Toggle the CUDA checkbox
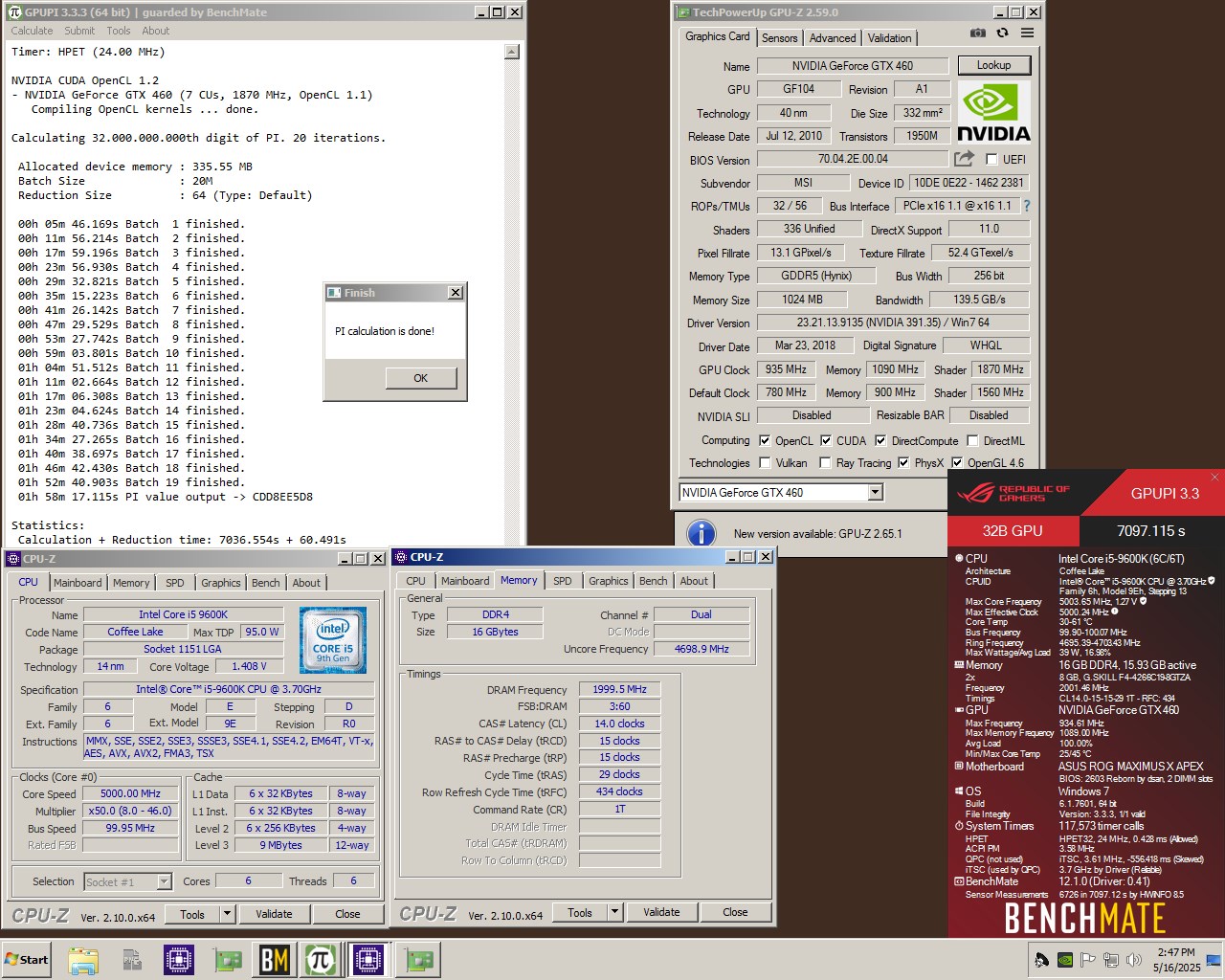This screenshot has height=980, width=1225. tap(826, 441)
